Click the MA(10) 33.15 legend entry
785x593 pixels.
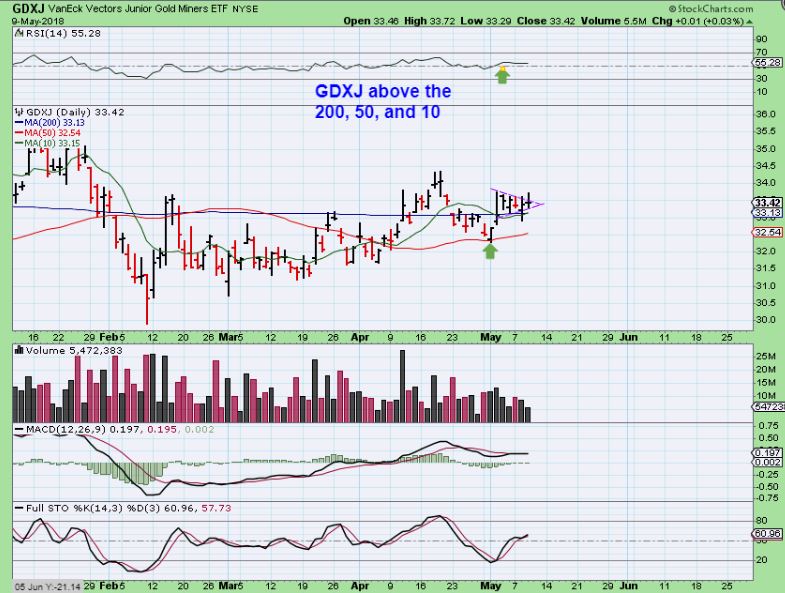(53, 143)
